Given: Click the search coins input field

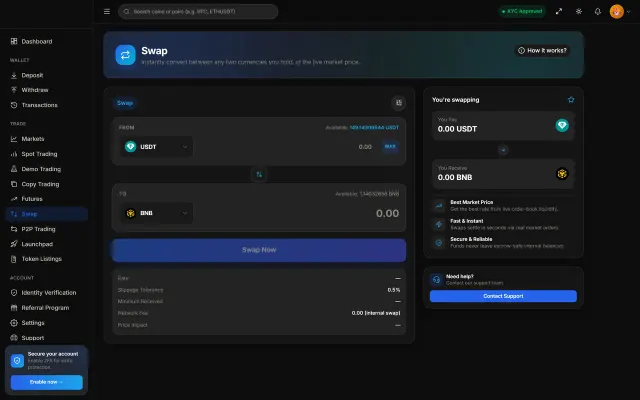Looking at the screenshot, I should [x=198, y=11].
